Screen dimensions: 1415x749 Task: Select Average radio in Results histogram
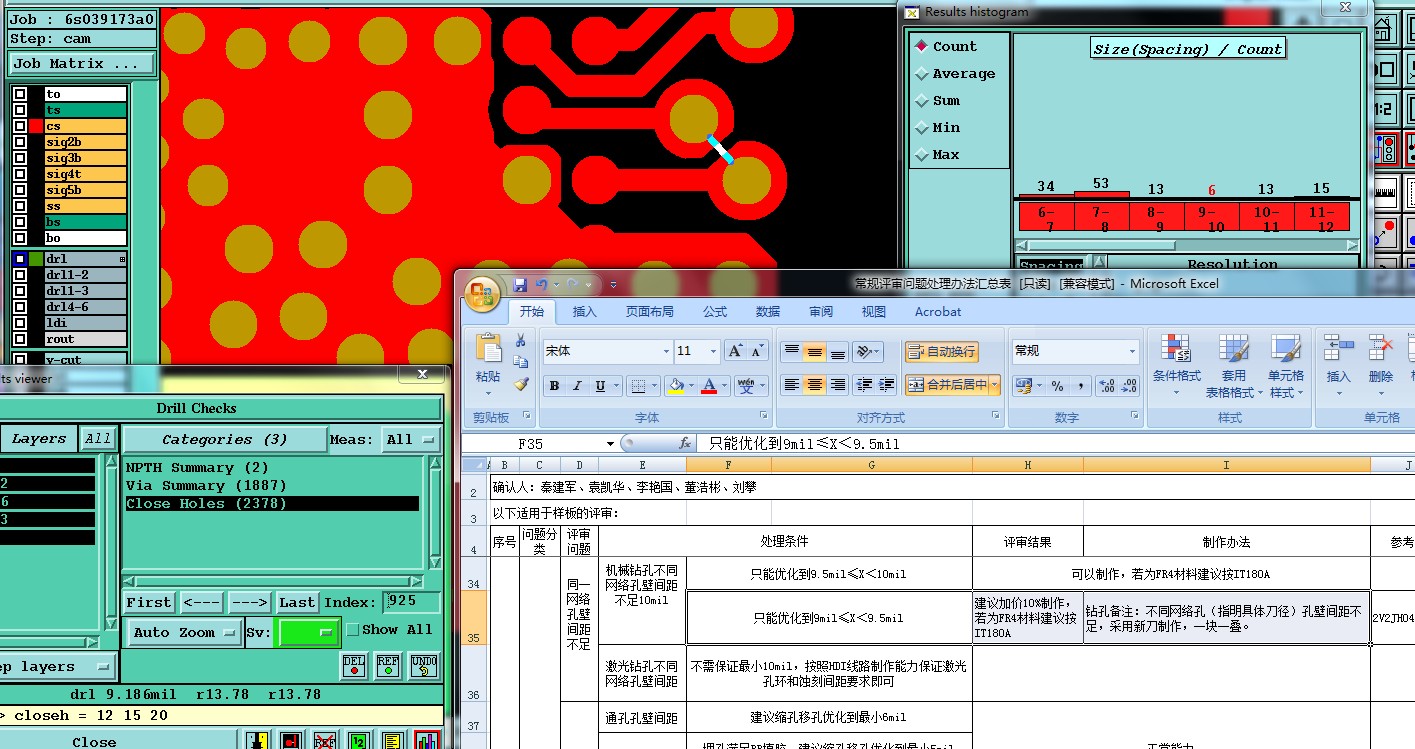(x=922, y=73)
